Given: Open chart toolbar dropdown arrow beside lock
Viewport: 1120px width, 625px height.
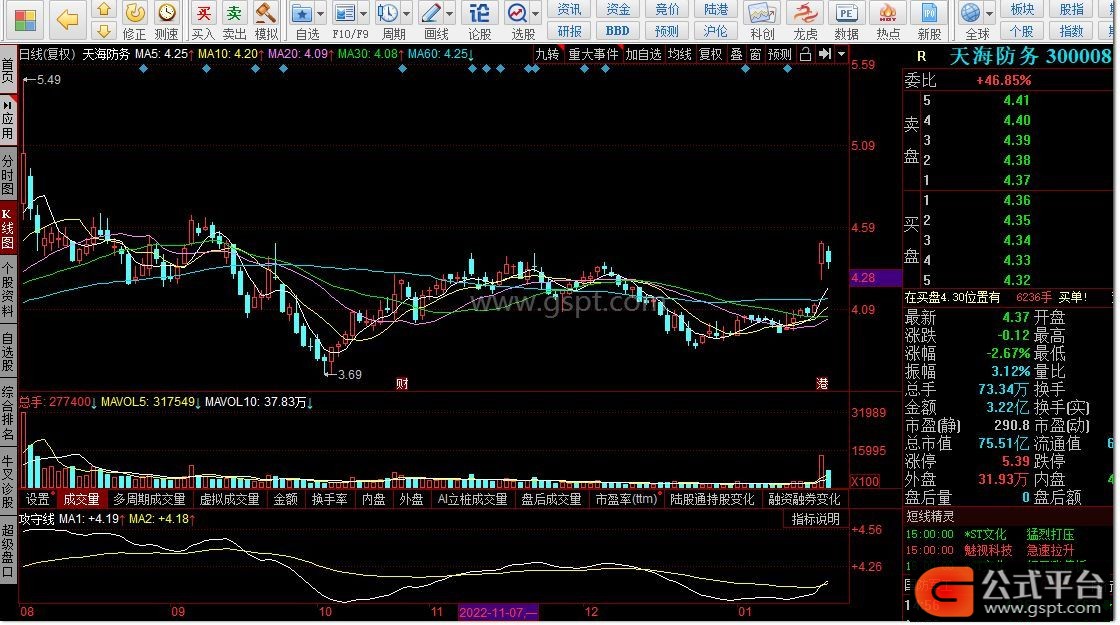Looking at the screenshot, I should coord(841,54).
